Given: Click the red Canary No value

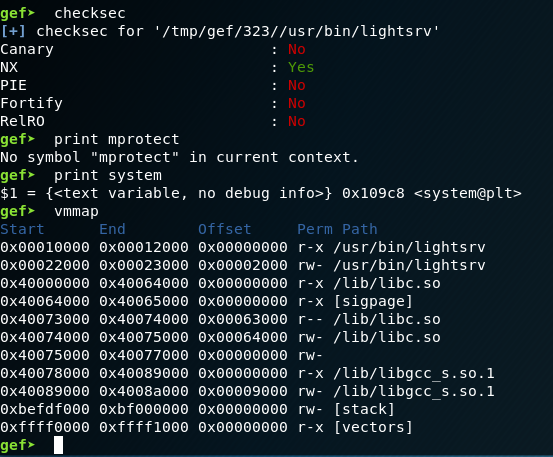Looking at the screenshot, I should (297, 49).
